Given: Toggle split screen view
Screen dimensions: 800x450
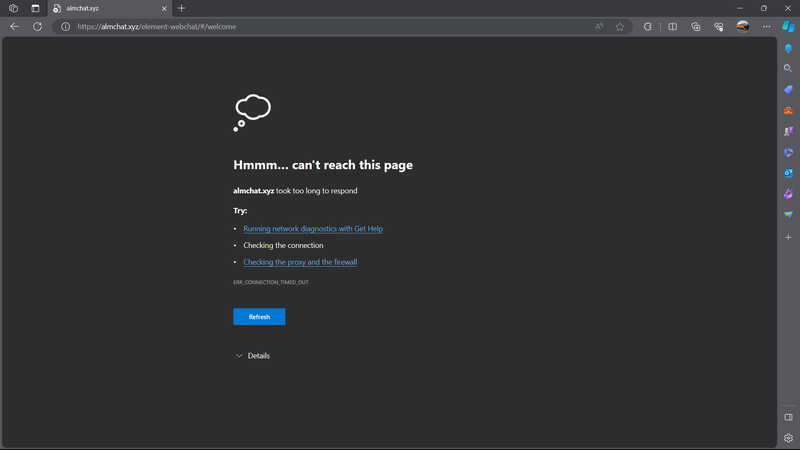Looking at the screenshot, I should [672, 27].
